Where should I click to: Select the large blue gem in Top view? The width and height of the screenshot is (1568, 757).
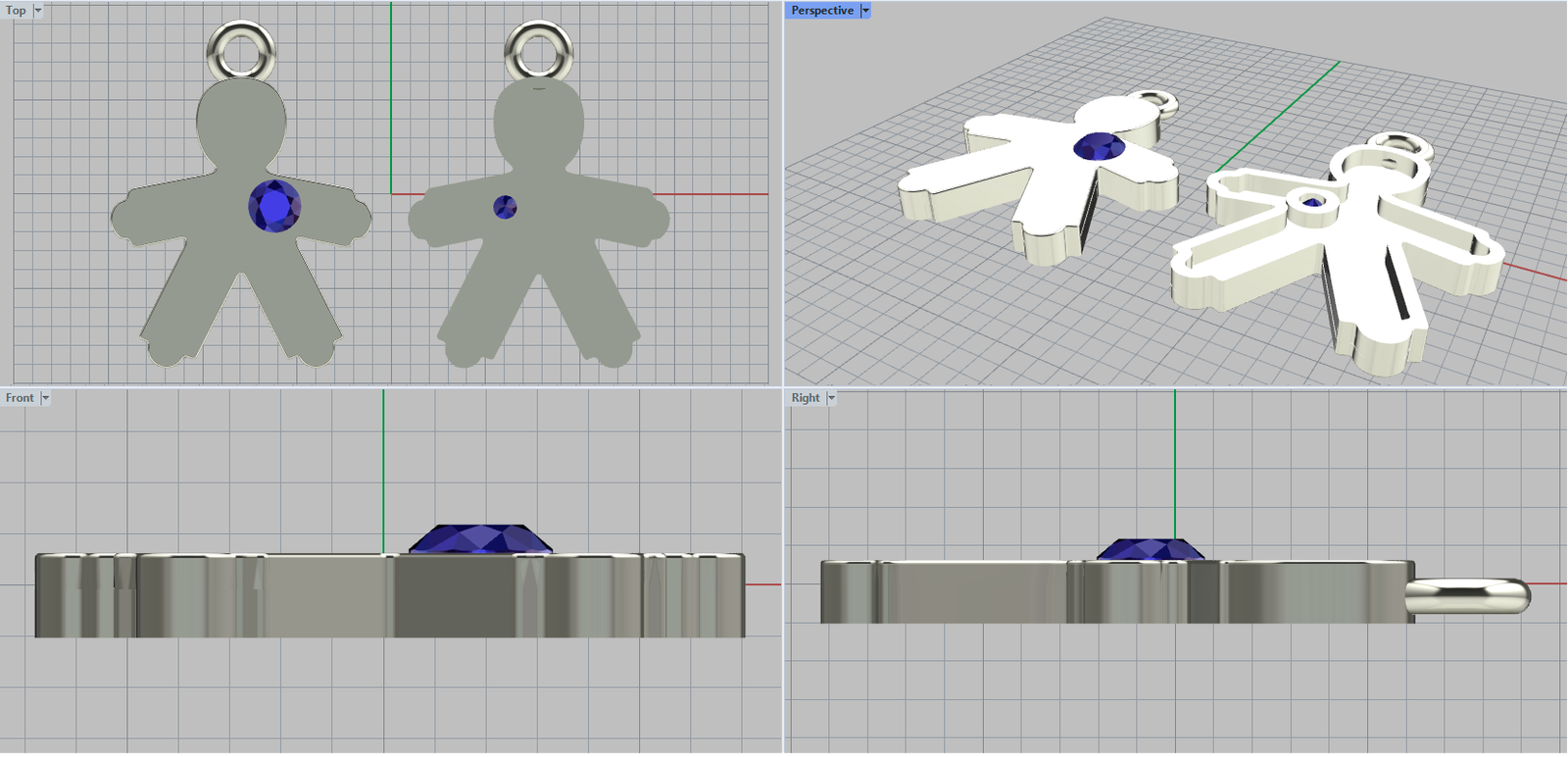pyautogui.click(x=274, y=207)
